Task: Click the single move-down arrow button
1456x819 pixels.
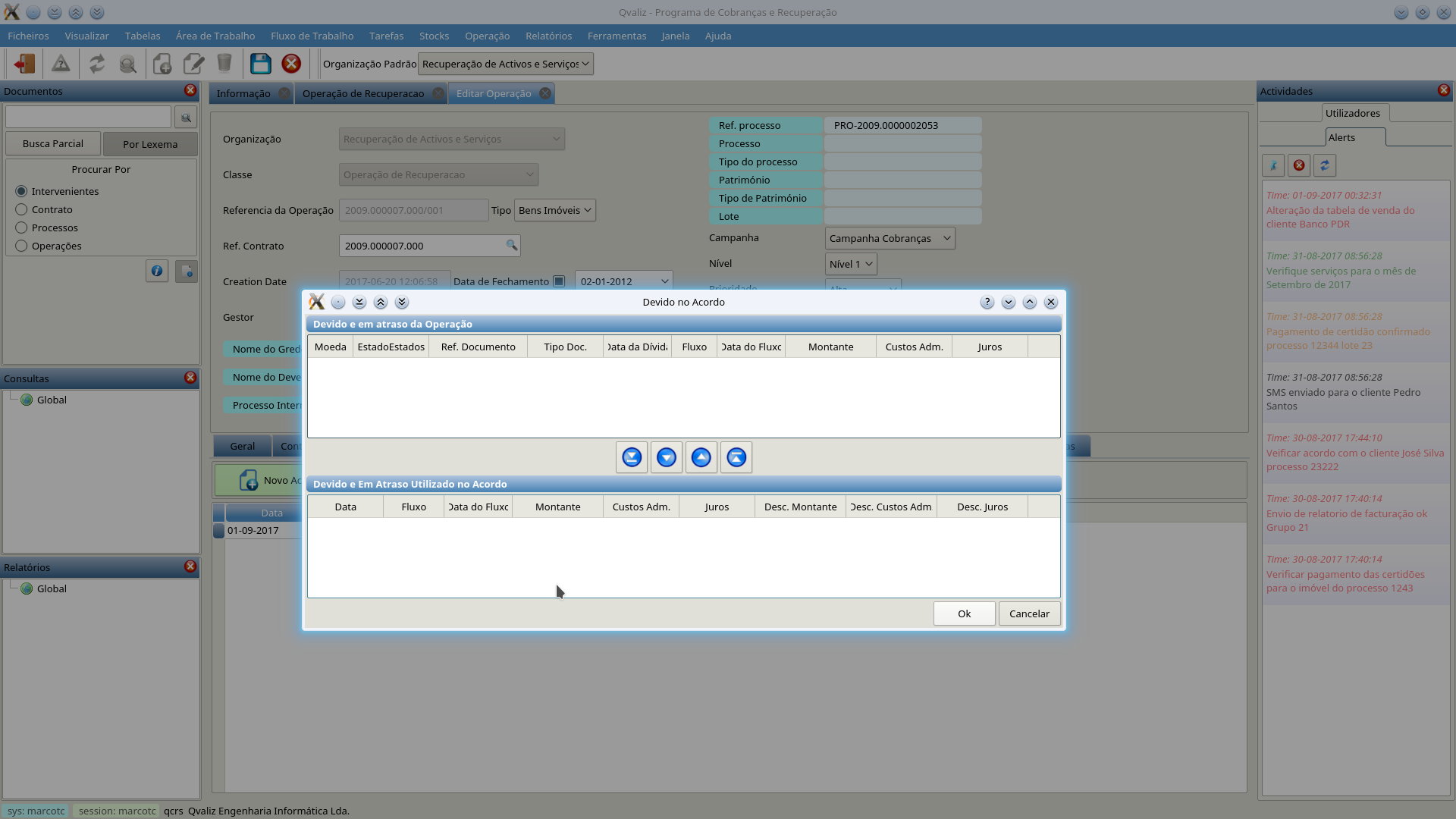Action: tap(666, 457)
